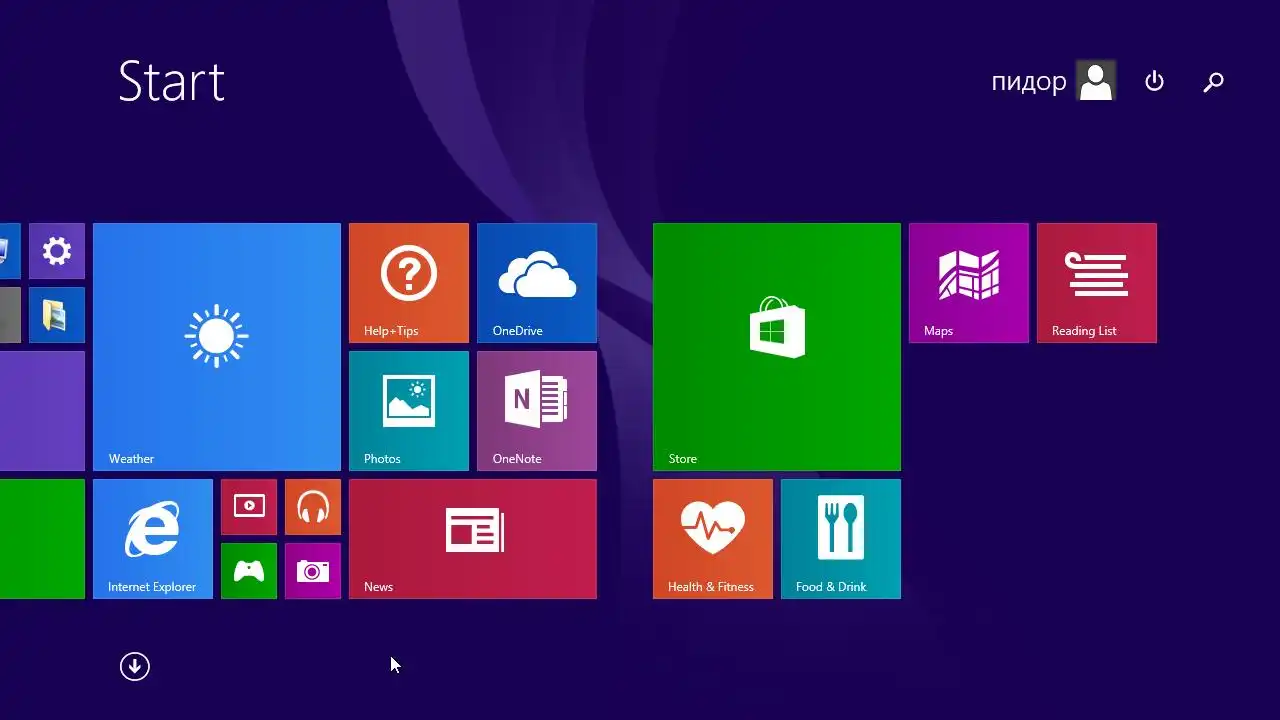
Task: Open the Maps tile
Action: tap(969, 283)
